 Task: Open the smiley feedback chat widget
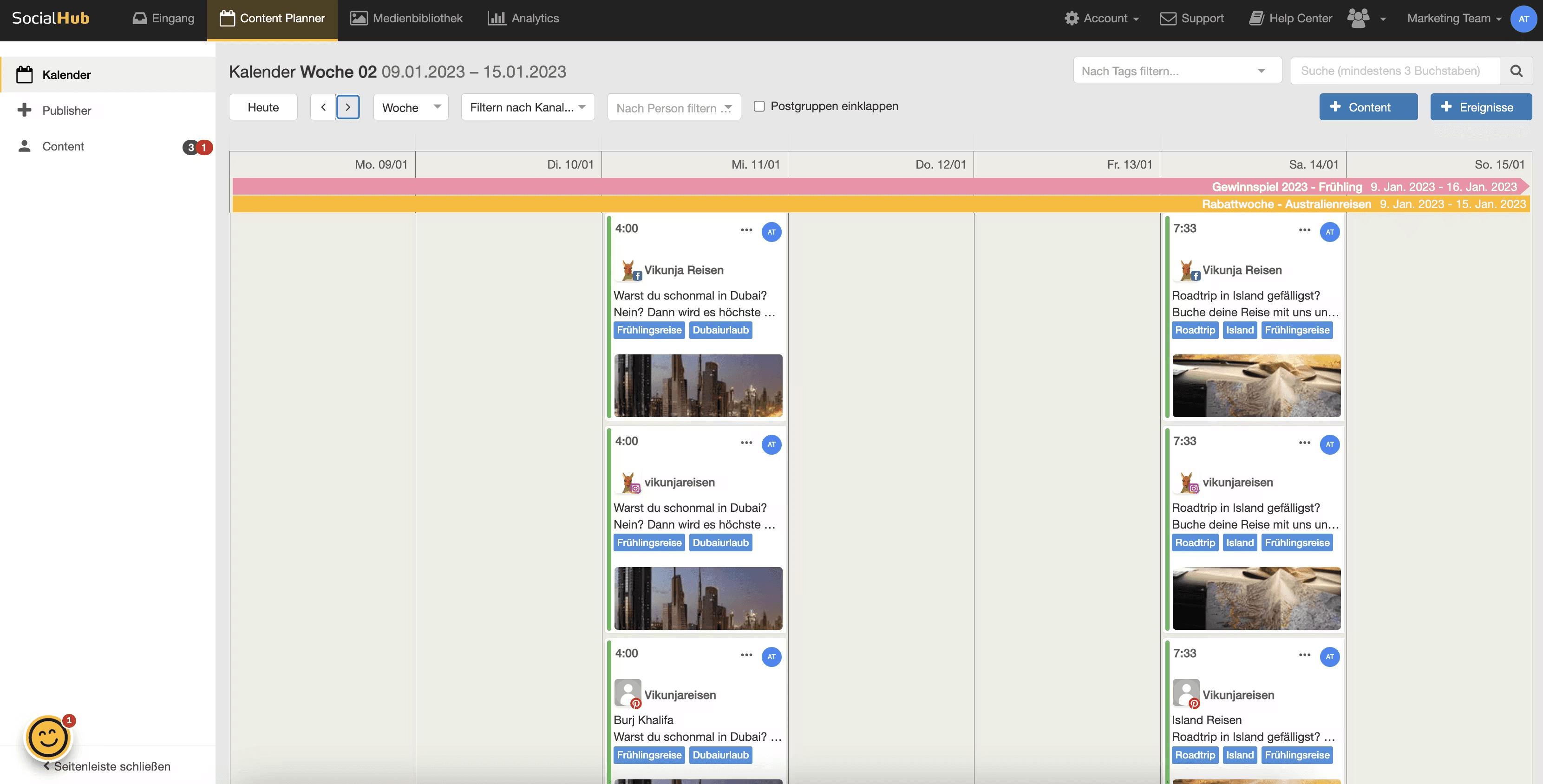click(48, 737)
